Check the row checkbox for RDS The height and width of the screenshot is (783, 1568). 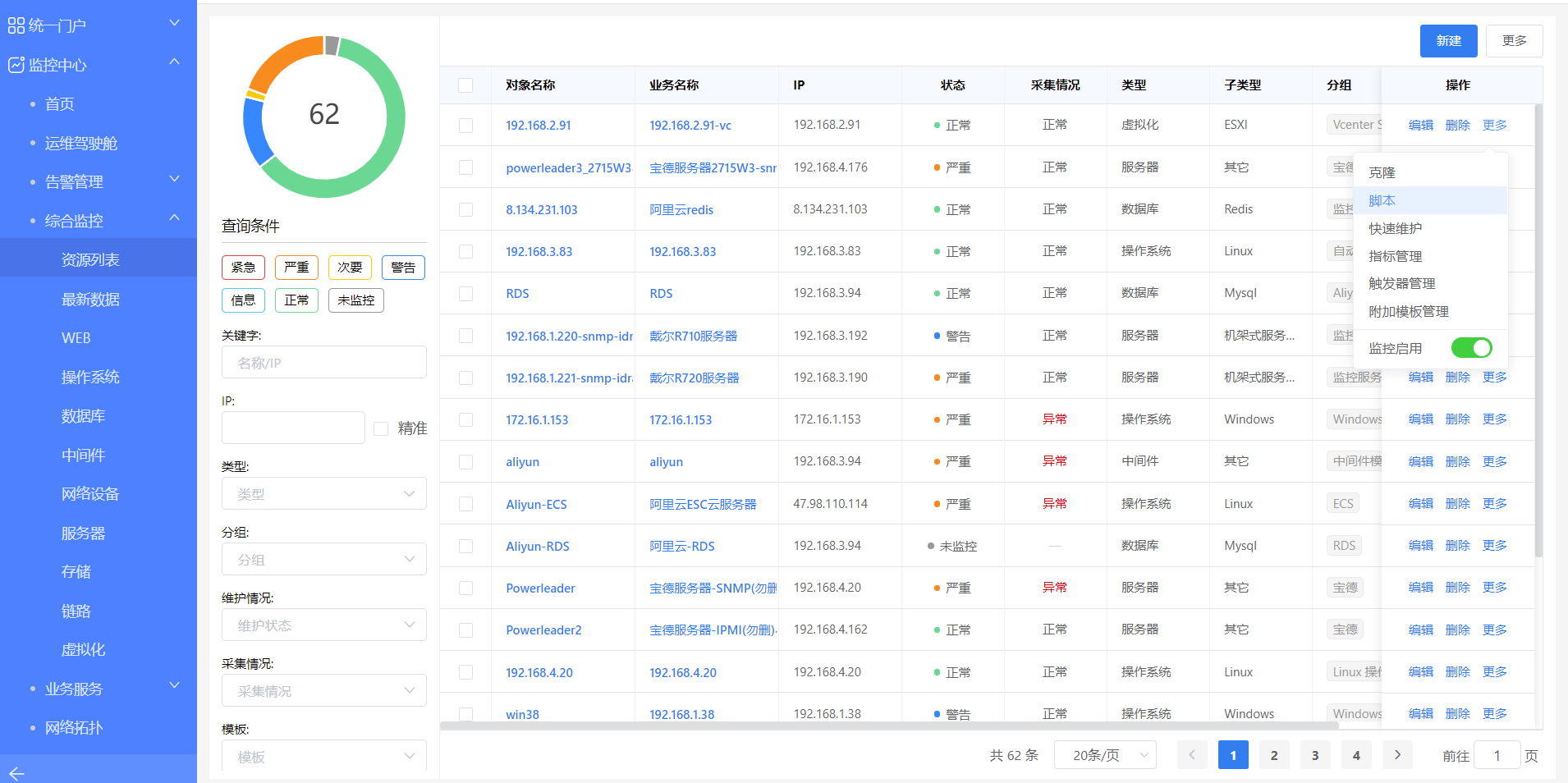(465, 293)
